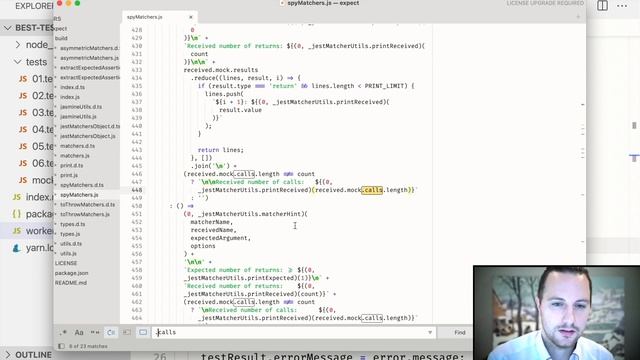Toggle whole word matching option
Screen dimensions: 640x360
pos(95,333)
